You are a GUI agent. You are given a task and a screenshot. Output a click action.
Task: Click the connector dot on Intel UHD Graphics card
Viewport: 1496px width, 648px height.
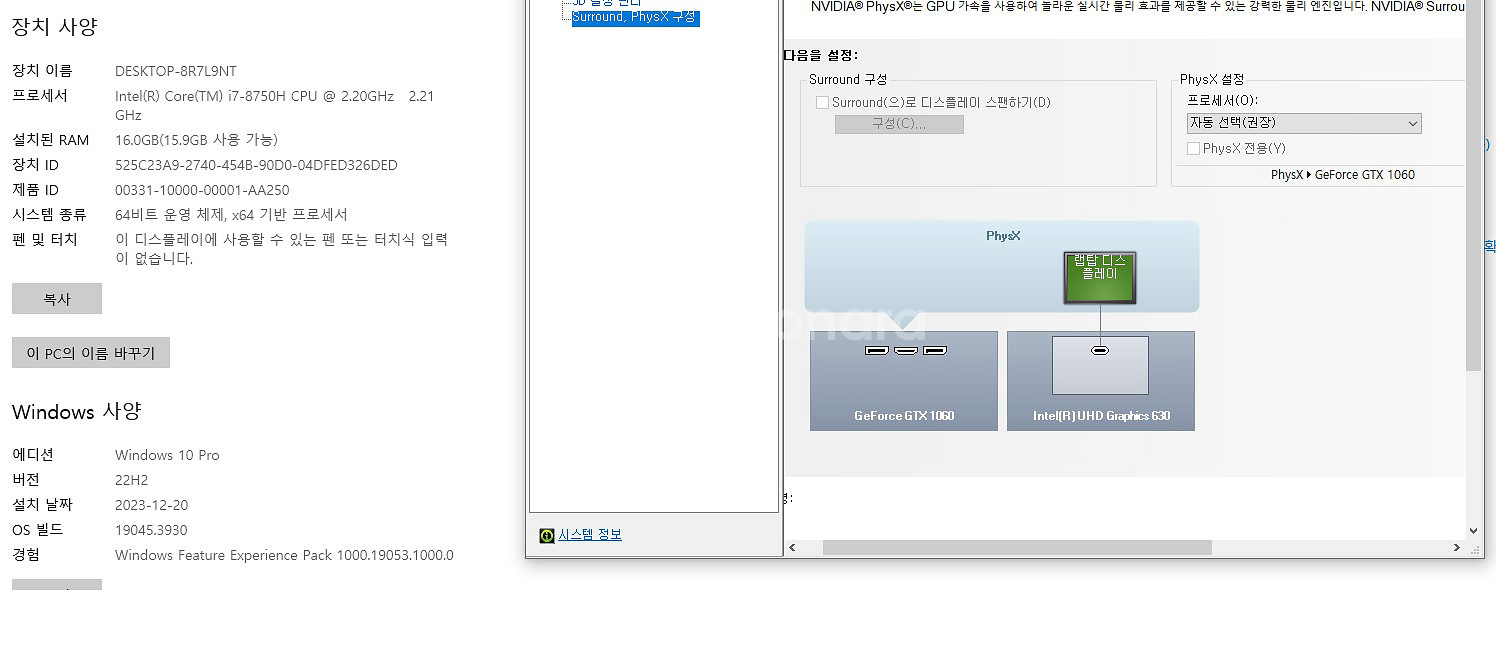[x=1100, y=350]
